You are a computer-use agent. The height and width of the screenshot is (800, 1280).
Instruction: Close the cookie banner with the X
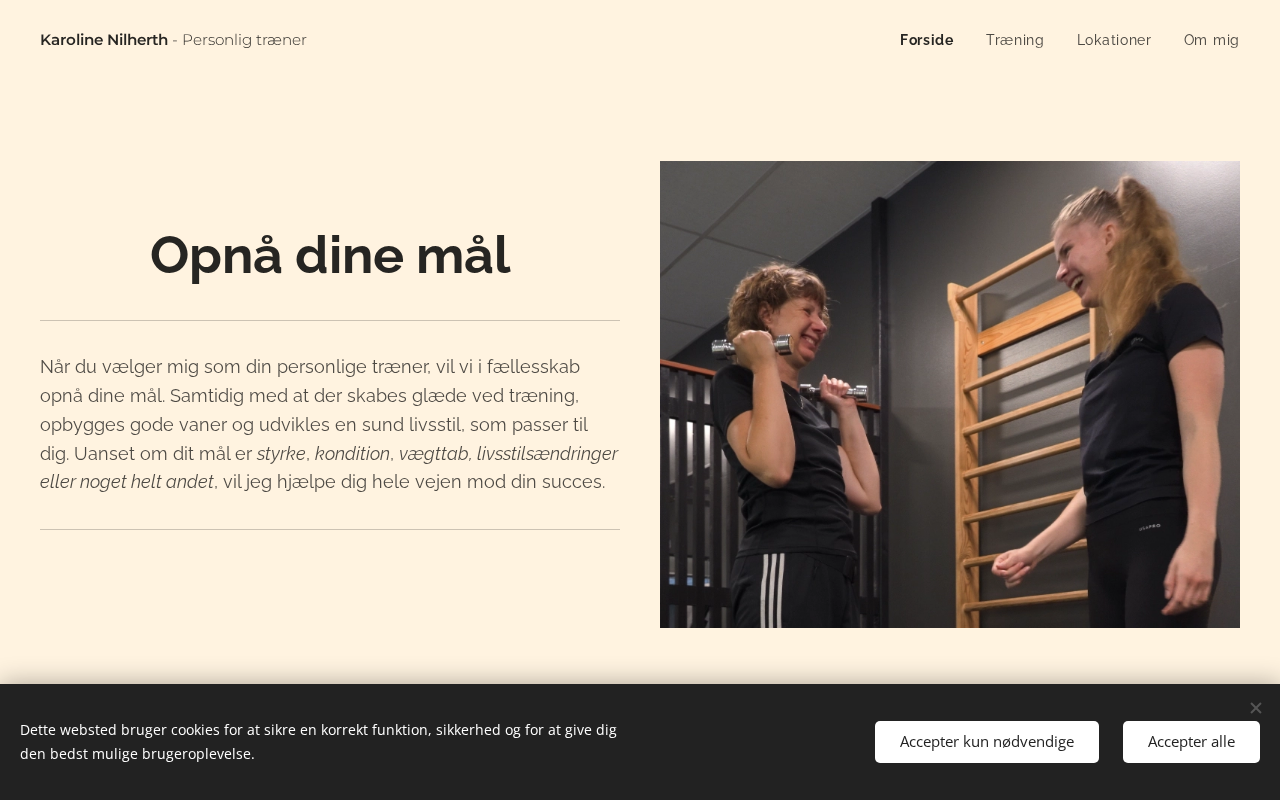pos(1256,708)
